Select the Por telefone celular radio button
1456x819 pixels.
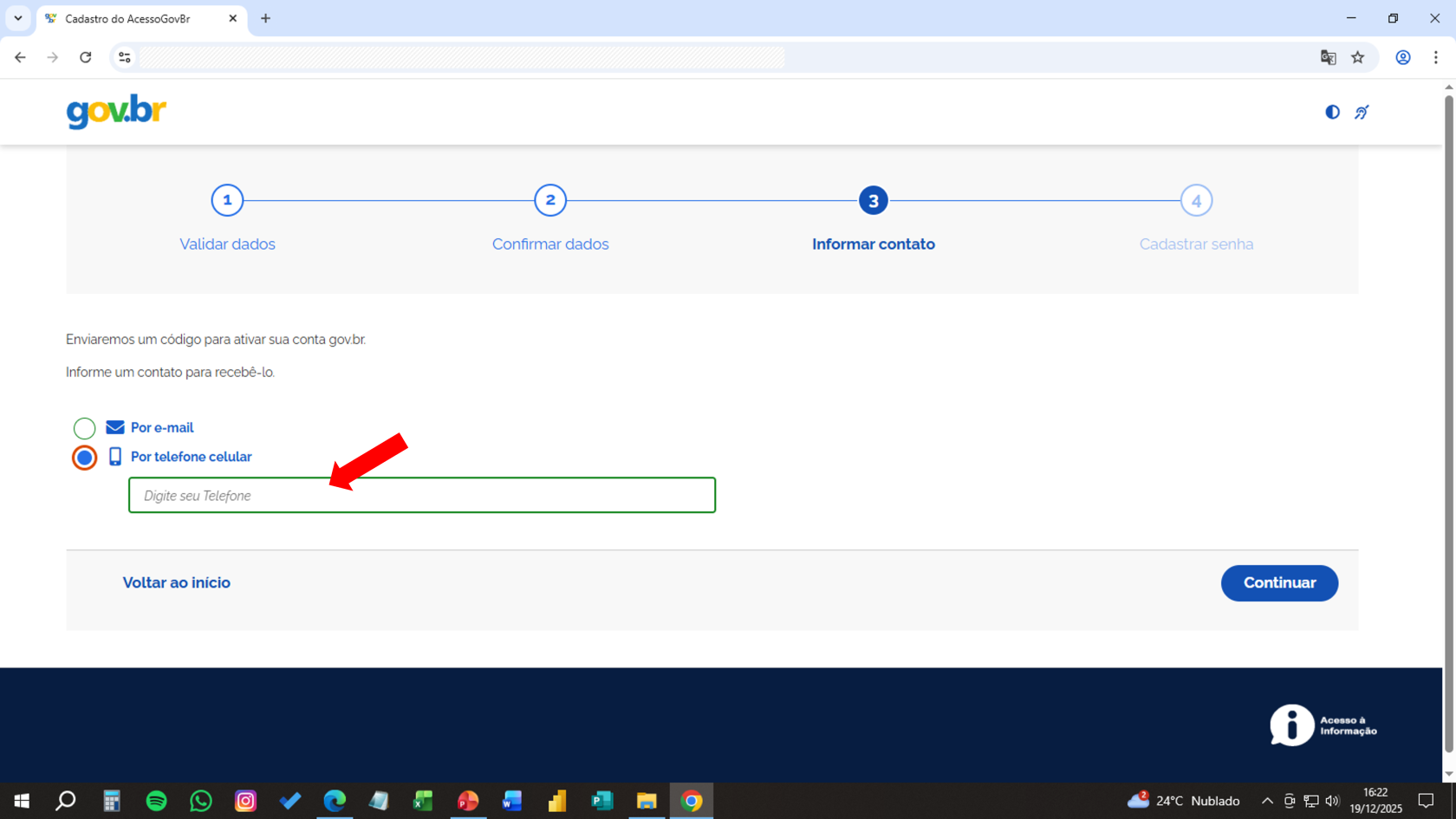(x=84, y=458)
